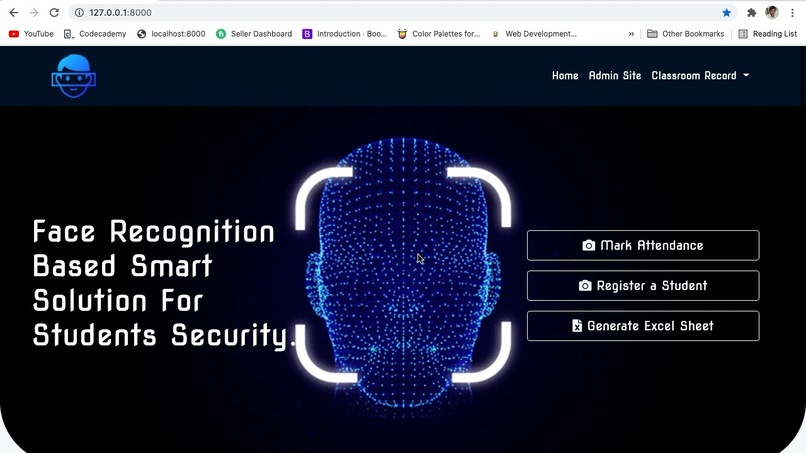
Task: Click the blue bookmark star icon
Action: pyautogui.click(x=726, y=12)
